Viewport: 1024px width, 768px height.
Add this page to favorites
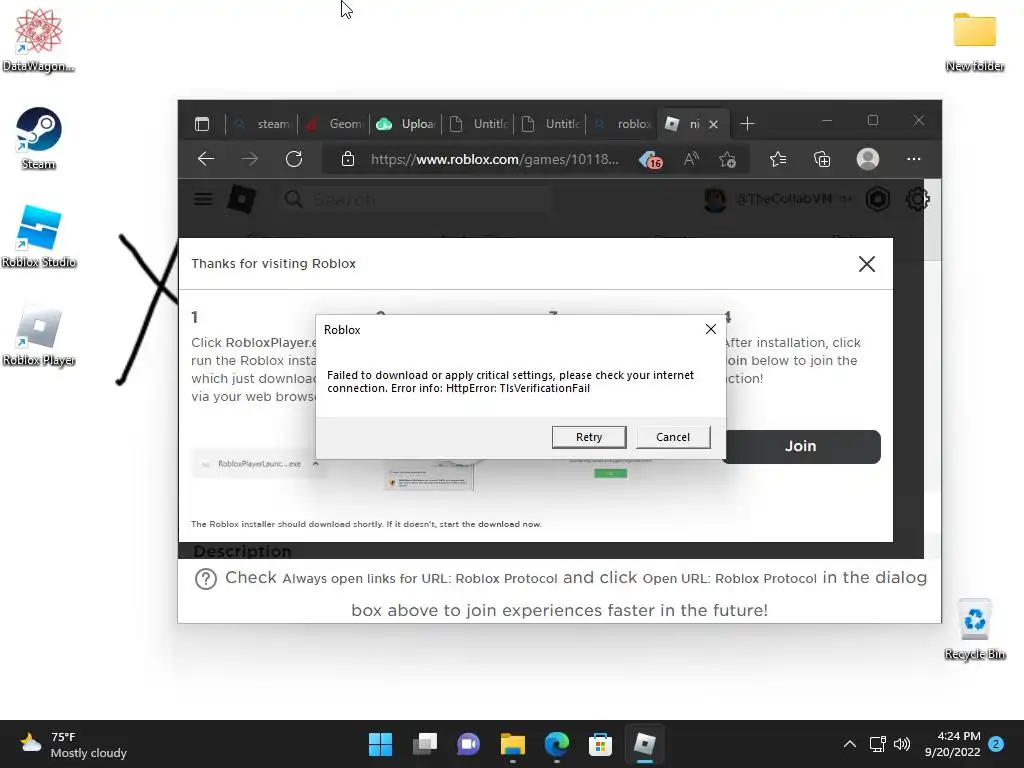pyautogui.click(x=728, y=159)
